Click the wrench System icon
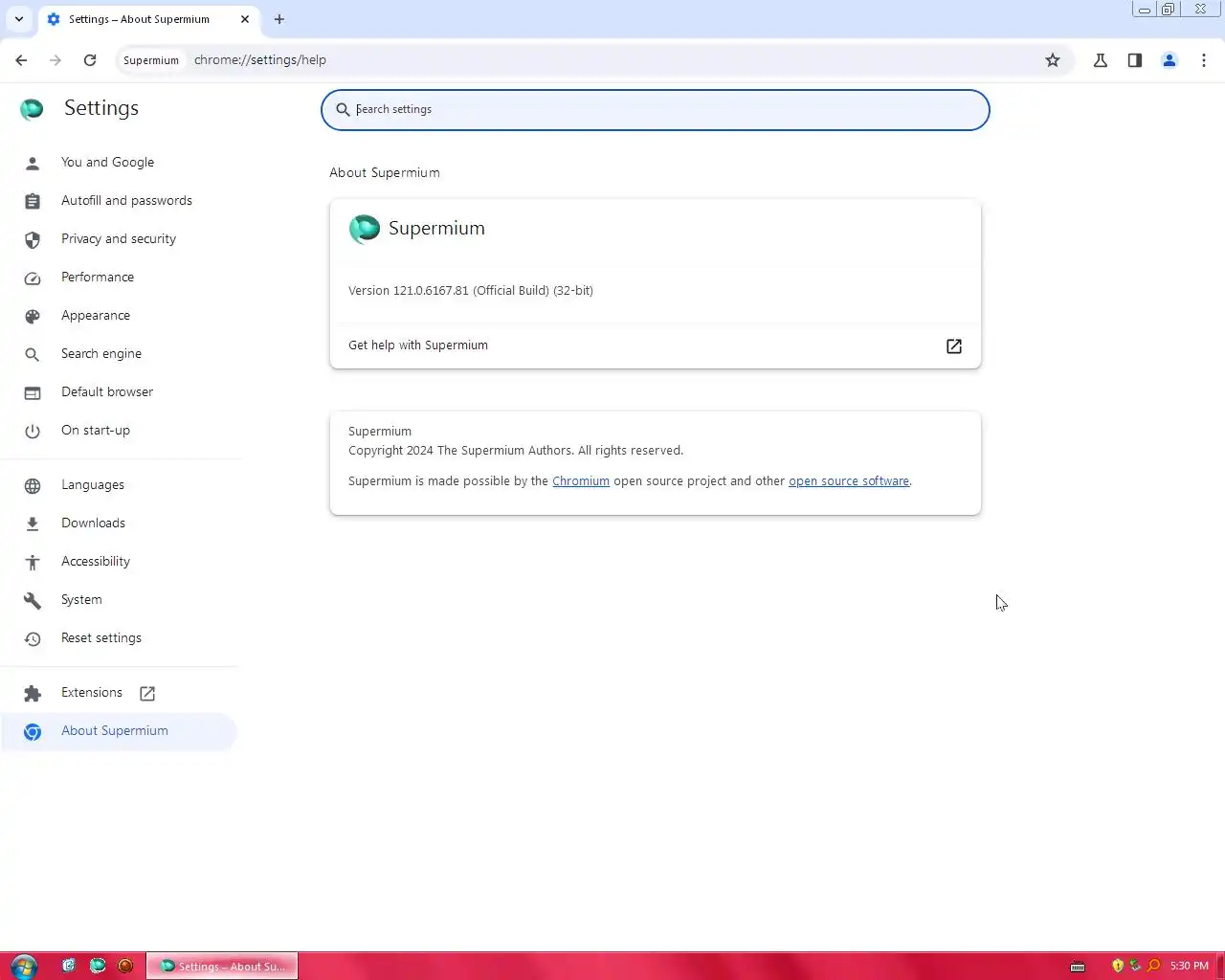The image size is (1225, 980). click(x=33, y=601)
